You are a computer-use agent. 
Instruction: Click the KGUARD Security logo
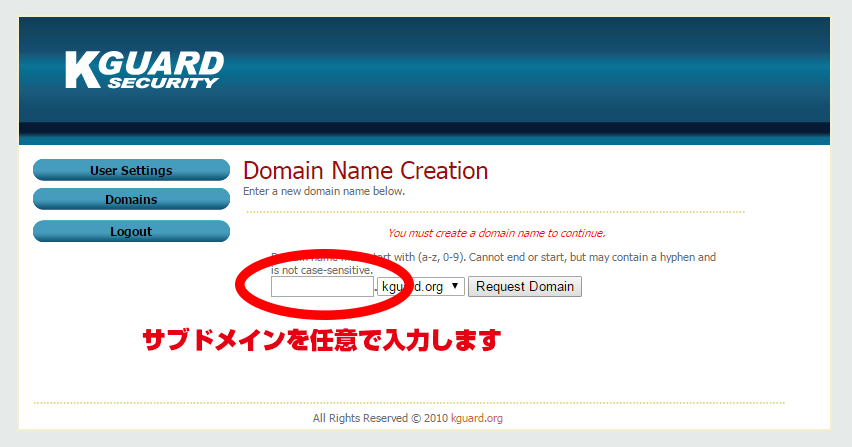pyautogui.click(x=144, y=70)
